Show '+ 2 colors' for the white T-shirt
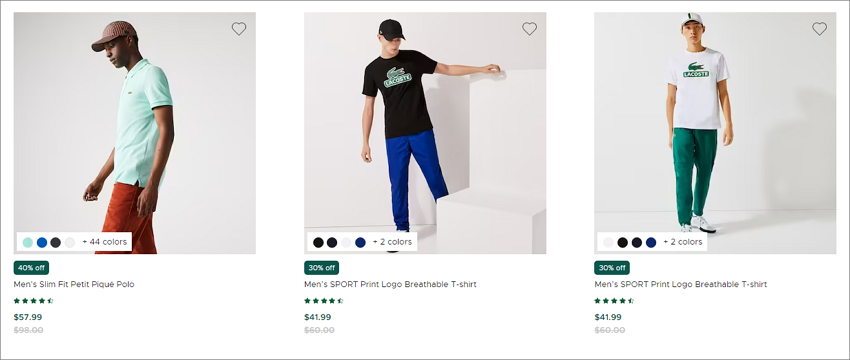The image size is (850, 360). pyautogui.click(x=682, y=242)
